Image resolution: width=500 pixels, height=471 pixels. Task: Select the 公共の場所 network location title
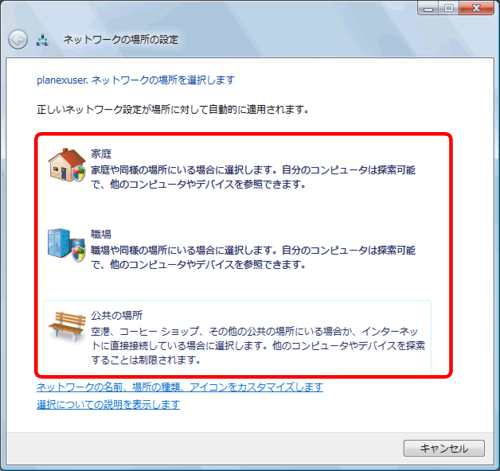[x=117, y=315]
